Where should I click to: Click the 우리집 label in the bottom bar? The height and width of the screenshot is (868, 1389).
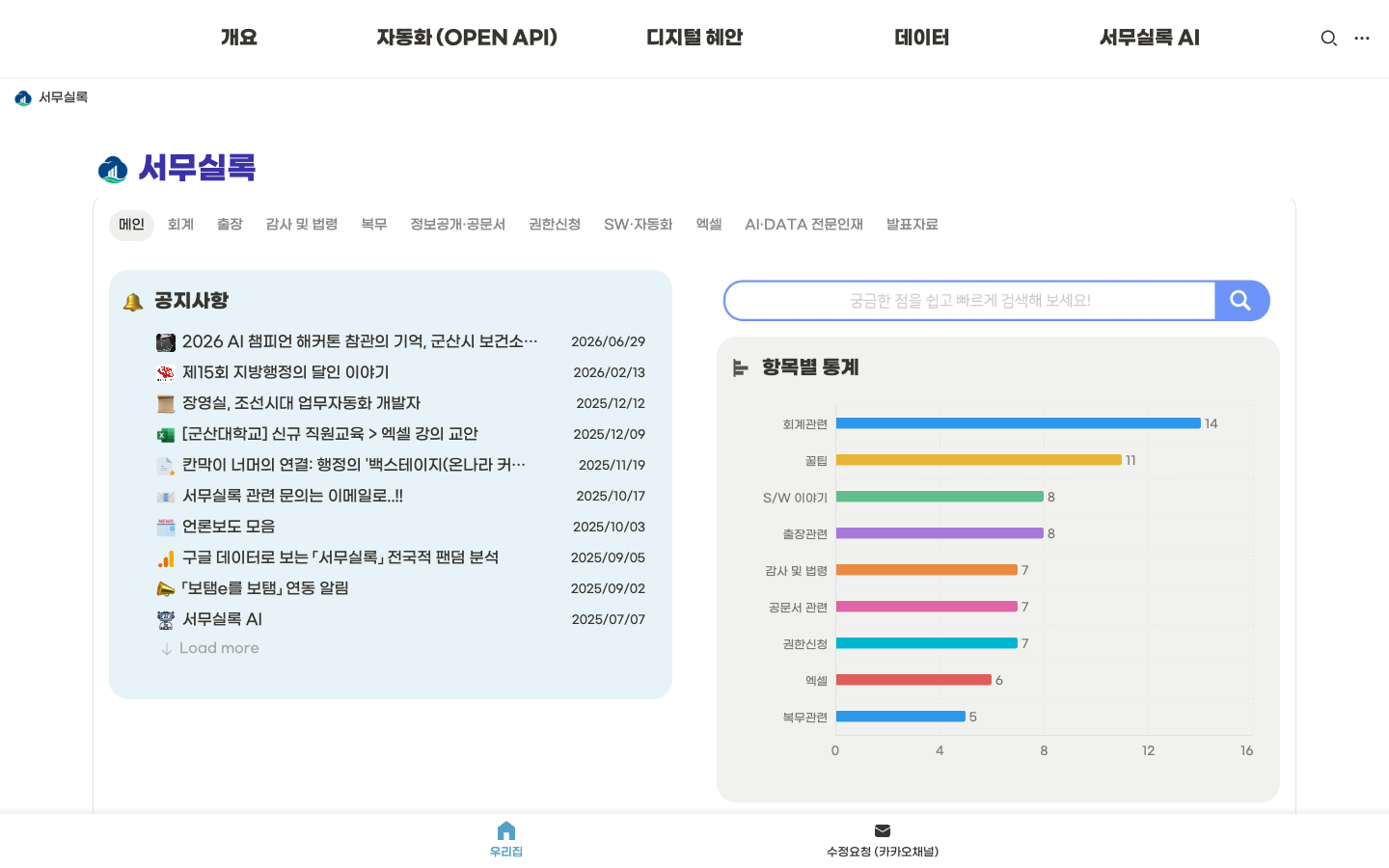[x=506, y=852]
